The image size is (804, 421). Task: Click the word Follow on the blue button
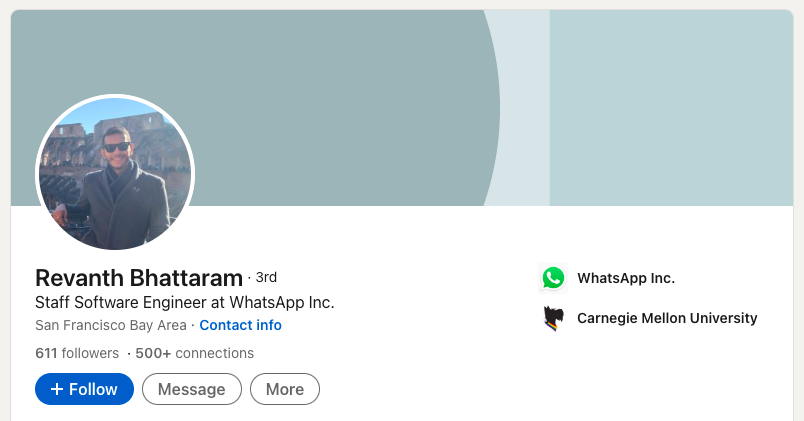coord(93,389)
